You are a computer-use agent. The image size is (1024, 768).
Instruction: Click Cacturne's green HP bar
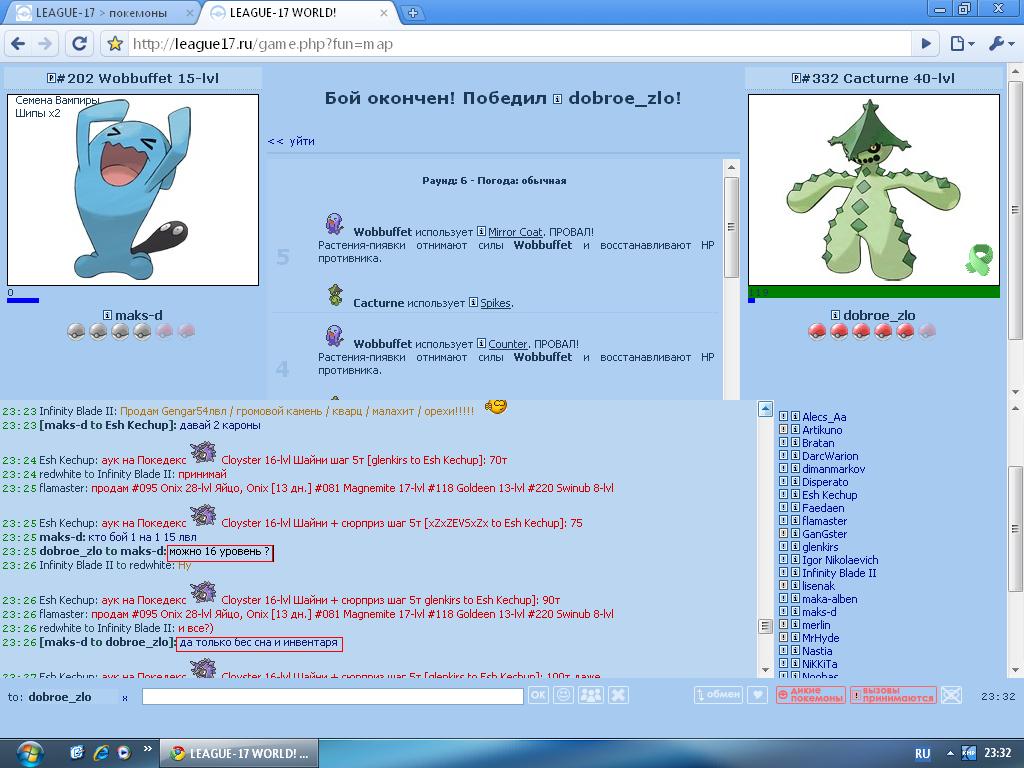(874, 292)
